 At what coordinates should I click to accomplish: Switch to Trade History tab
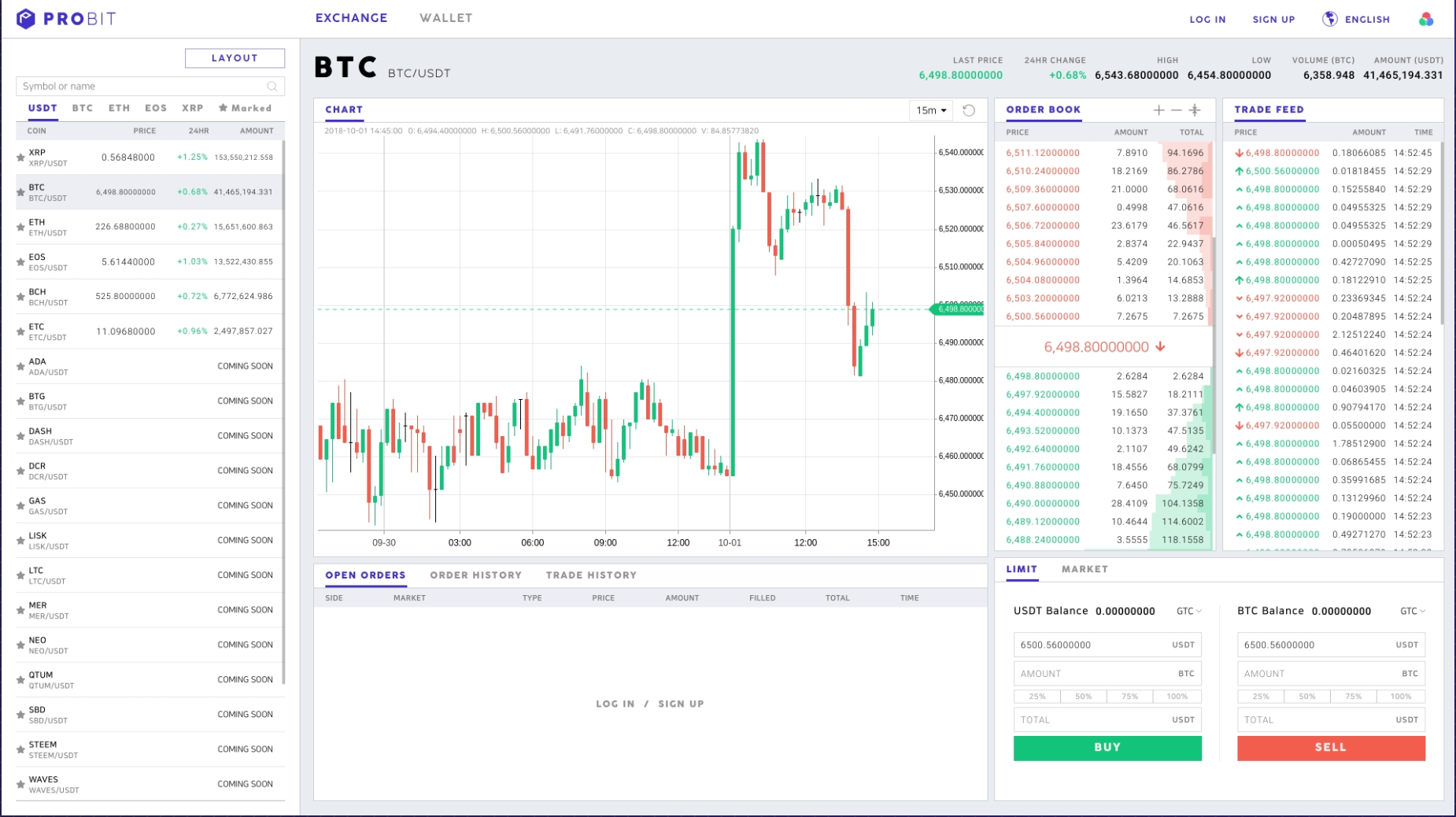coord(591,575)
